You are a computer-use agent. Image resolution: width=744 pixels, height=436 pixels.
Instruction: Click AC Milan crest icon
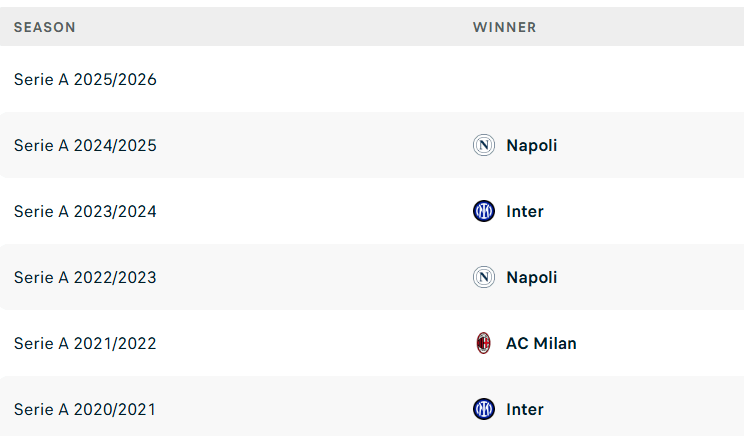point(484,343)
